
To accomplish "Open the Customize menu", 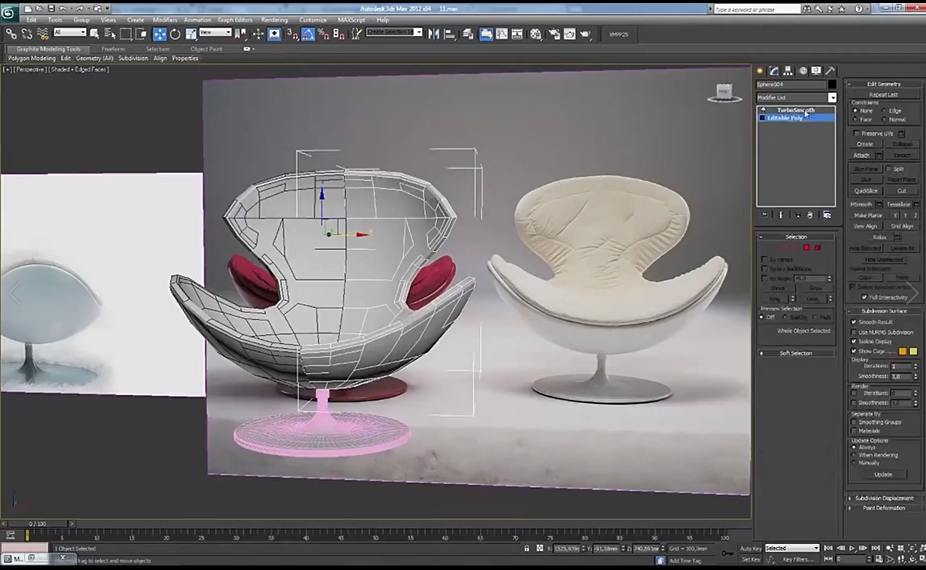I will tap(312, 19).
